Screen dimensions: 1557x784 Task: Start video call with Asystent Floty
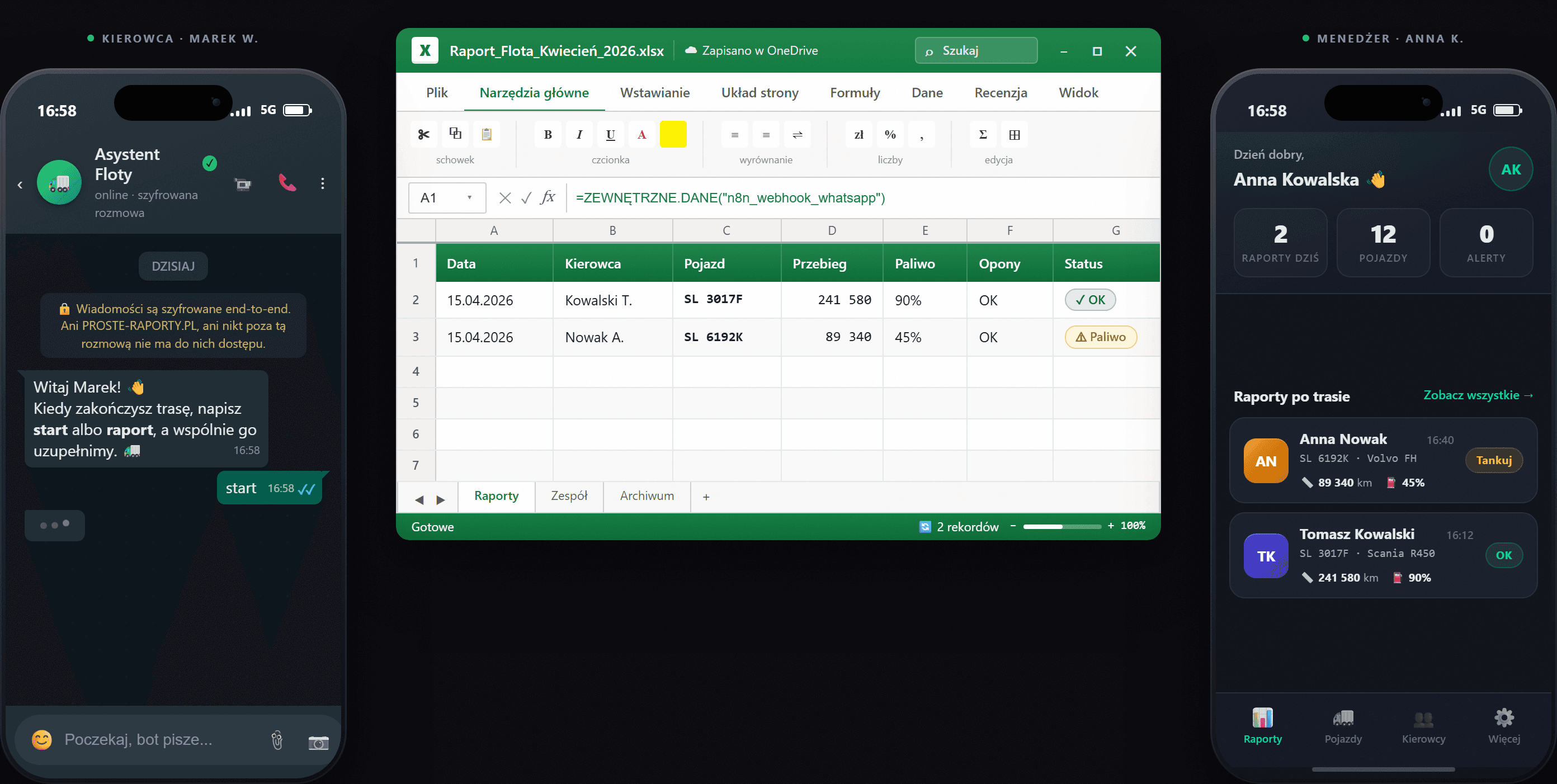pyautogui.click(x=243, y=184)
